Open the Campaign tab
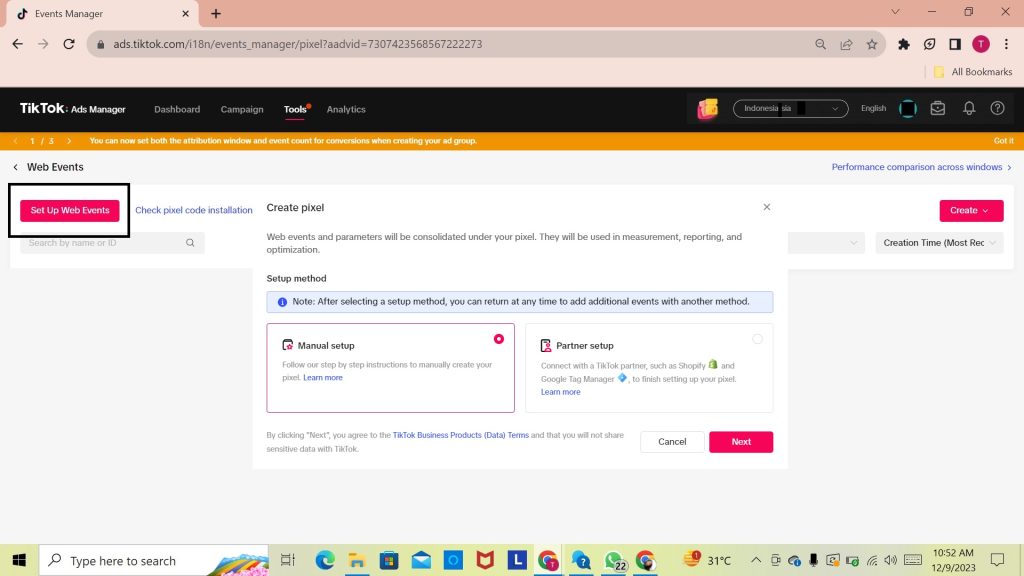The width and height of the screenshot is (1024, 576). (242, 109)
